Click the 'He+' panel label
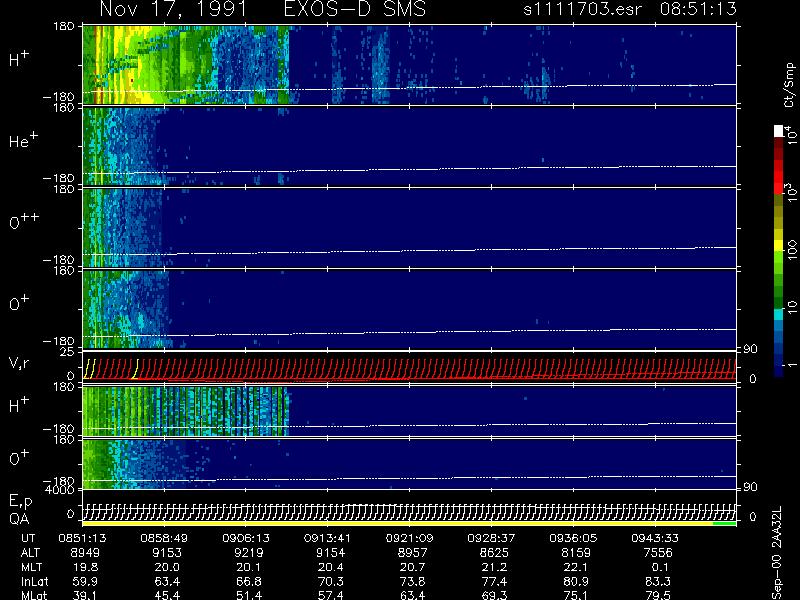This screenshot has height=600, width=800. 23,140
